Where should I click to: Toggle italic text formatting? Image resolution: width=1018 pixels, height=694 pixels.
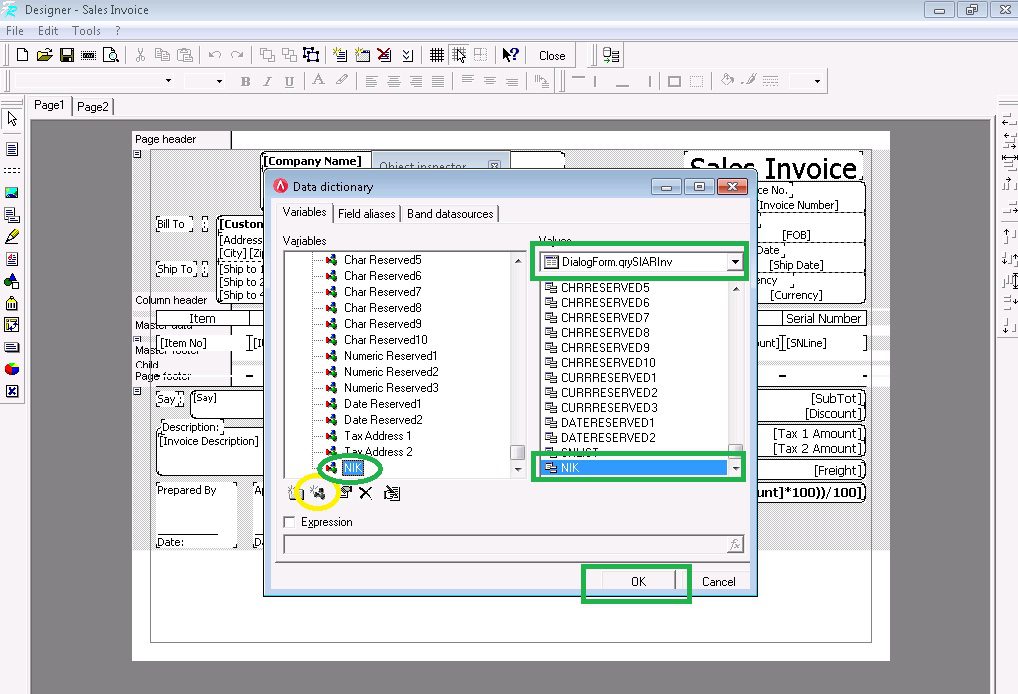click(x=267, y=81)
